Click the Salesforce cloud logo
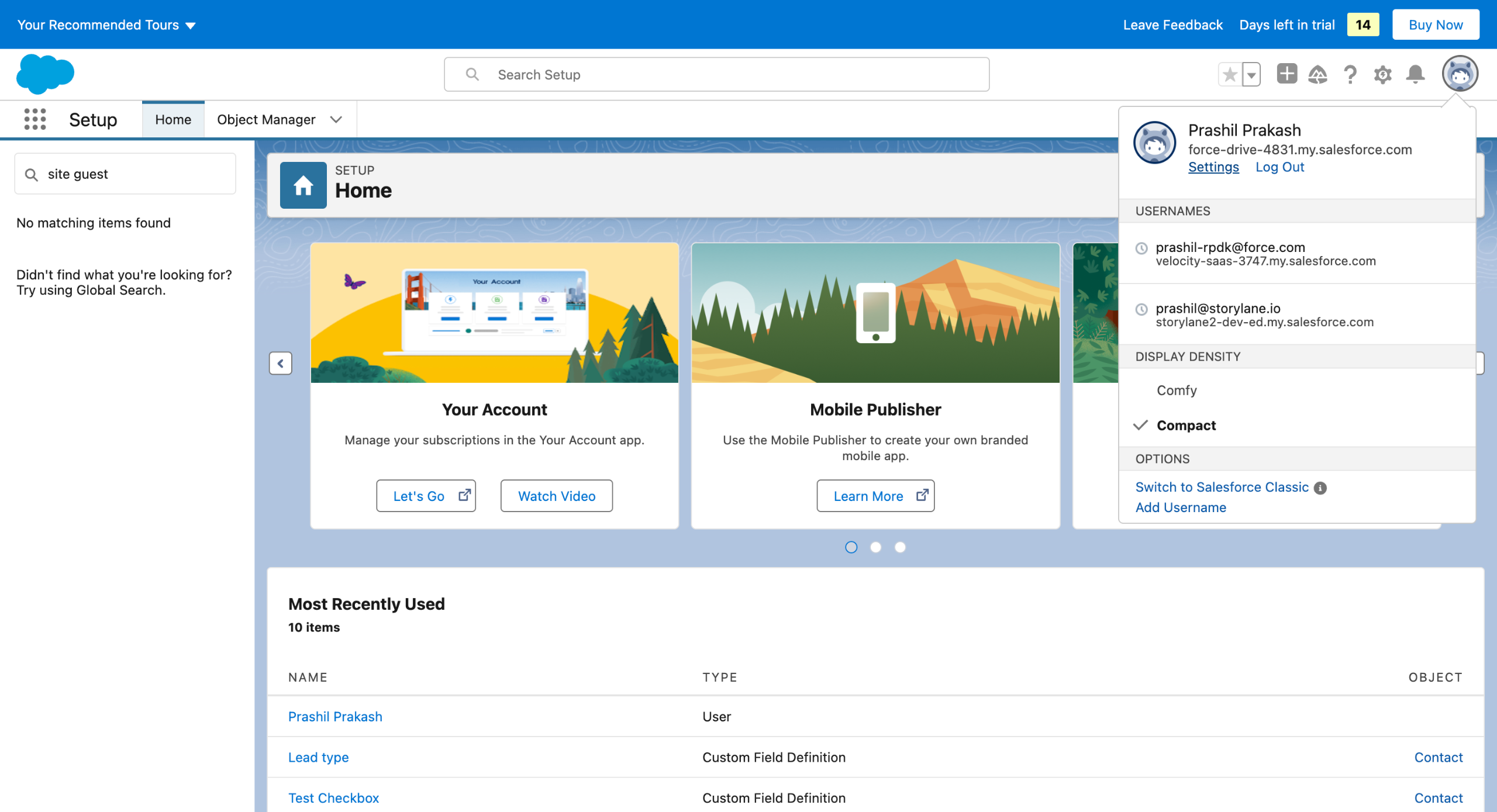 pyautogui.click(x=45, y=74)
